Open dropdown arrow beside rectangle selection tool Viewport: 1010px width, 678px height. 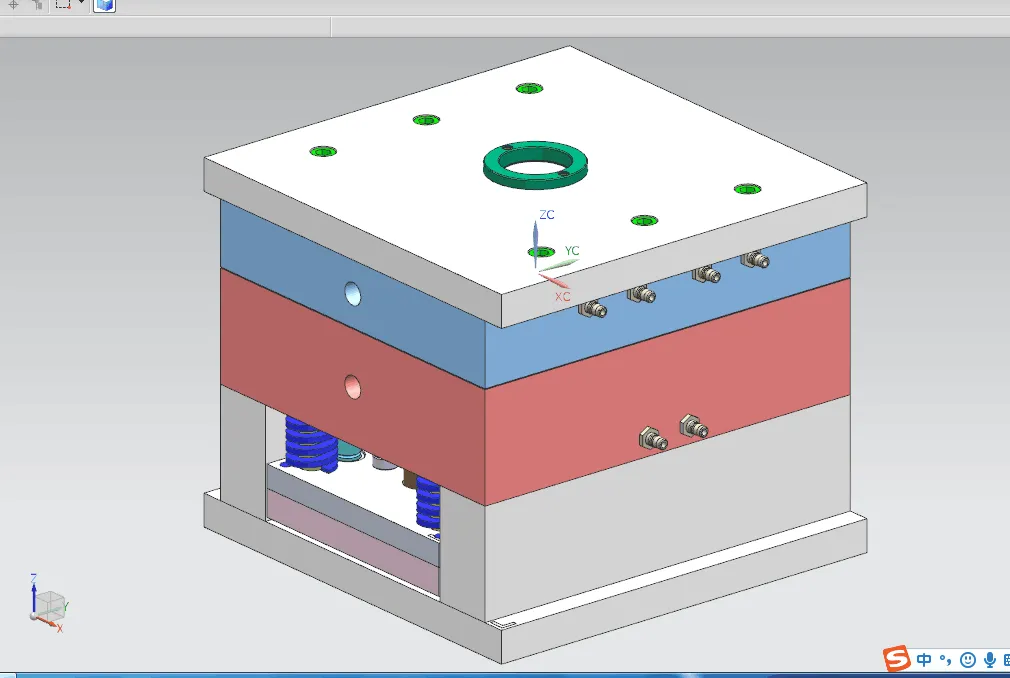point(82,3)
